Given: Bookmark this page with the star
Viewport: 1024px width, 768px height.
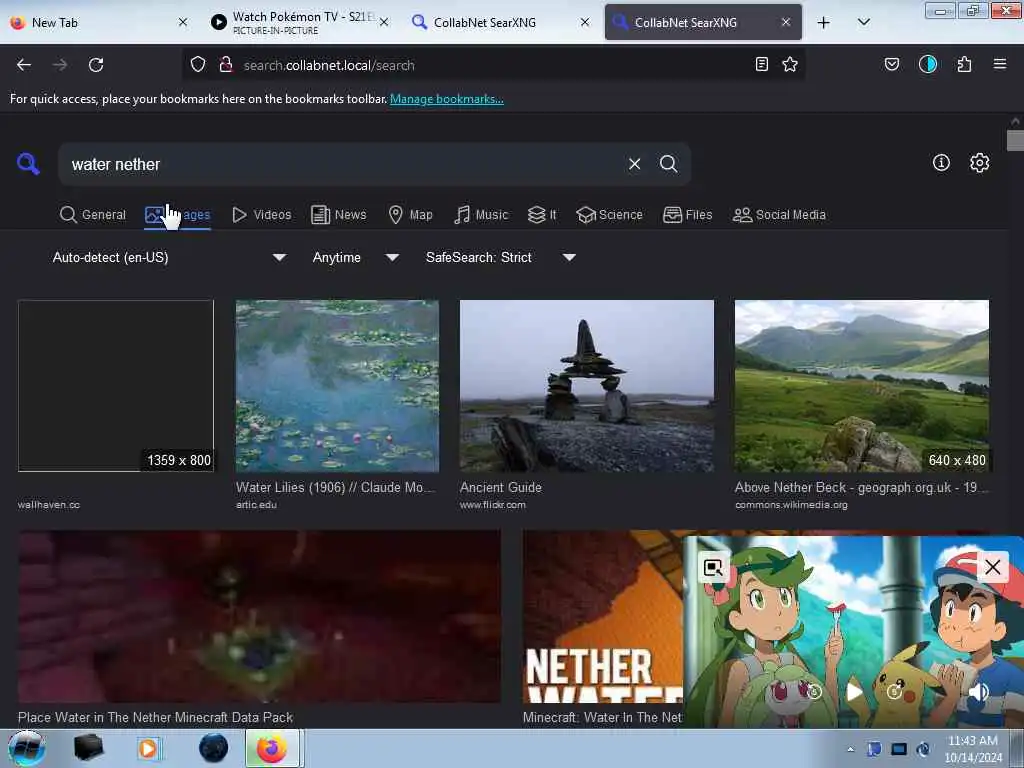Looking at the screenshot, I should (x=790, y=64).
